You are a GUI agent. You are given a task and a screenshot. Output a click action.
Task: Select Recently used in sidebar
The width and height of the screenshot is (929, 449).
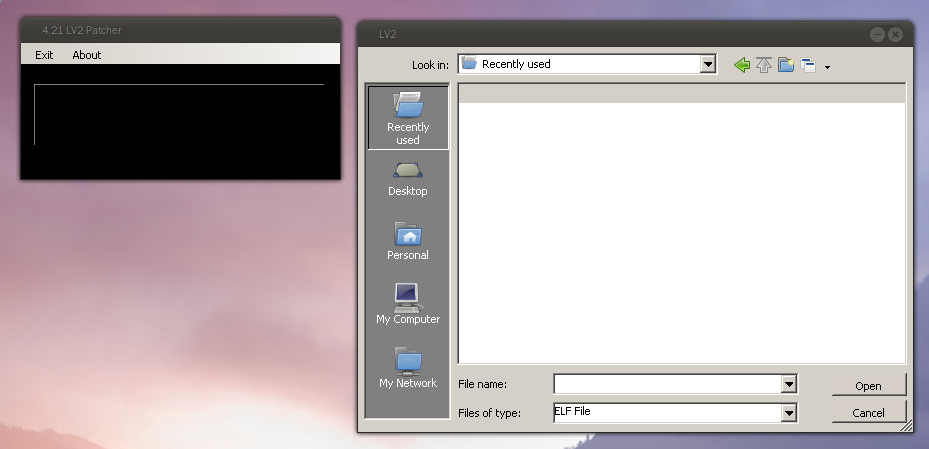(x=408, y=118)
